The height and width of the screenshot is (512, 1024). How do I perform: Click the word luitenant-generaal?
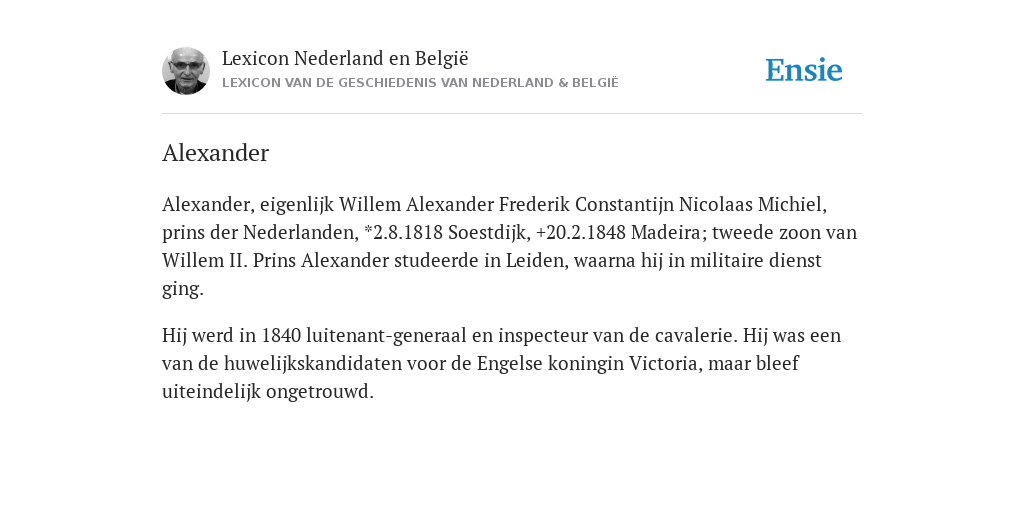pos(386,336)
